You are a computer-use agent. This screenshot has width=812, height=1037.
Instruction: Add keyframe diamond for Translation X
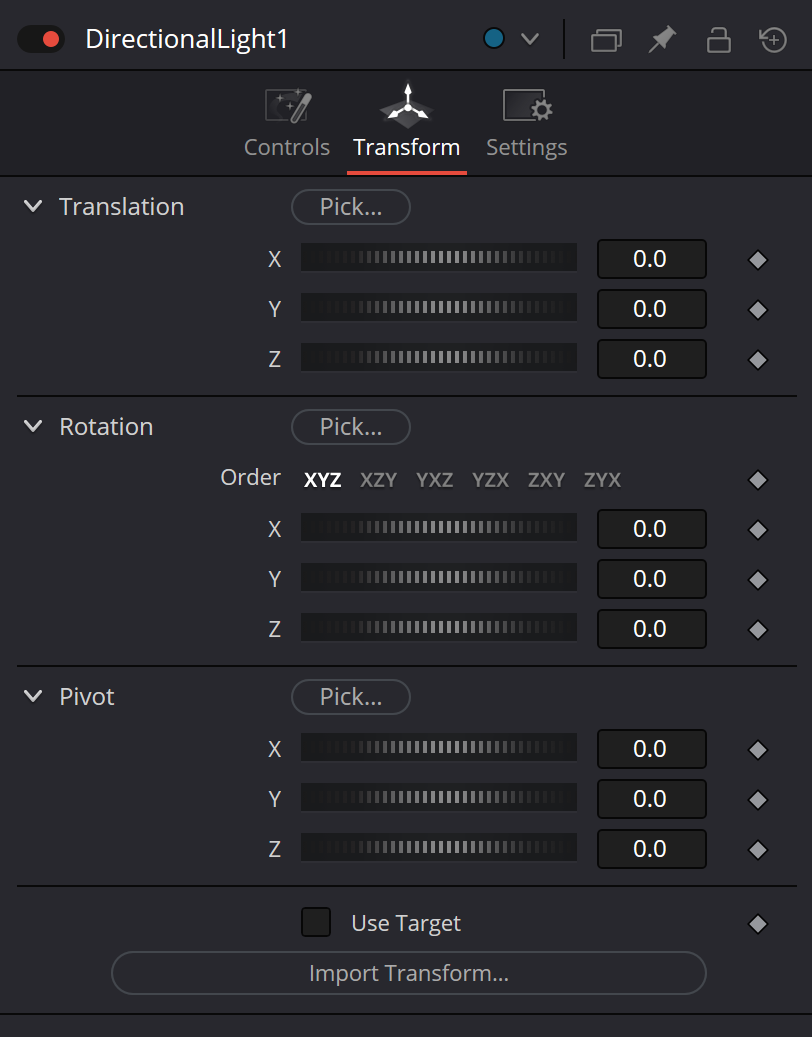pyautogui.click(x=758, y=260)
